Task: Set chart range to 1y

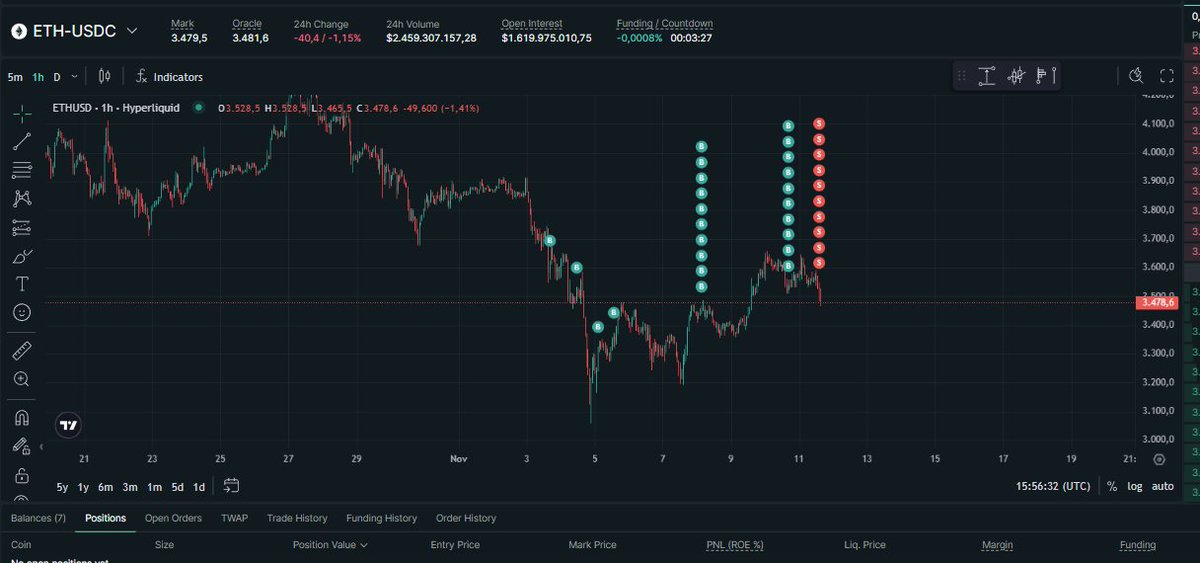Action: tap(83, 487)
